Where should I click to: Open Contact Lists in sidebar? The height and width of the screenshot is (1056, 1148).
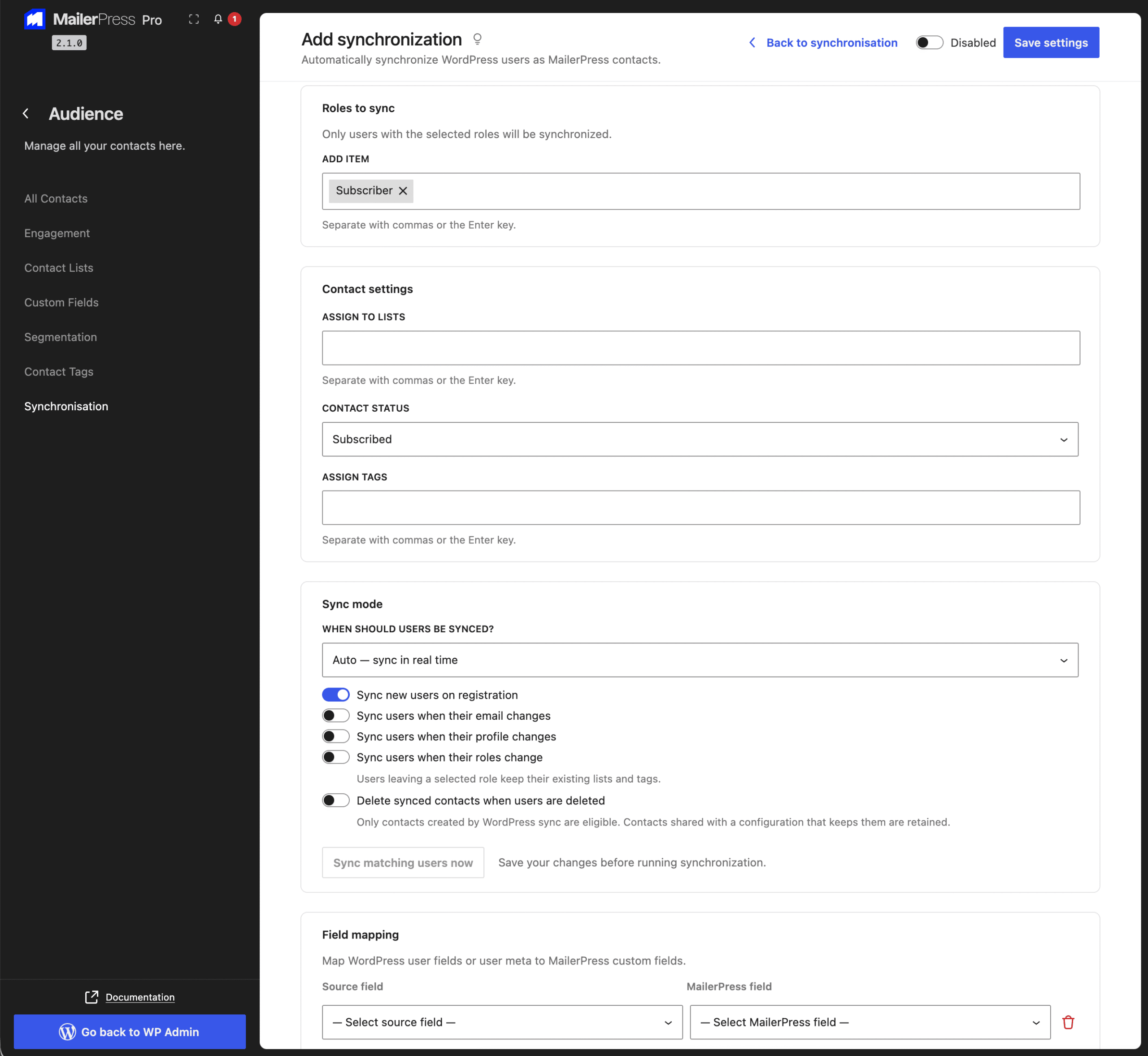click(59, 268)
